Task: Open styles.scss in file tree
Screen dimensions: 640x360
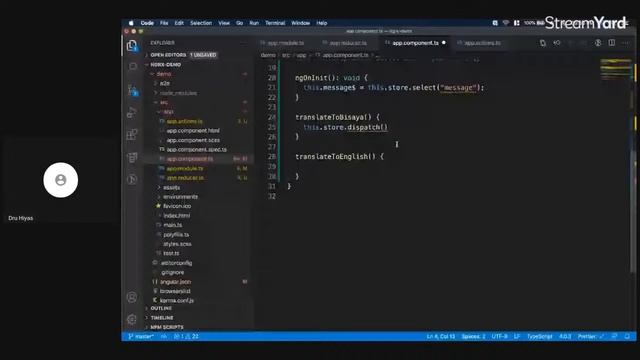Action: coord(177,244)
